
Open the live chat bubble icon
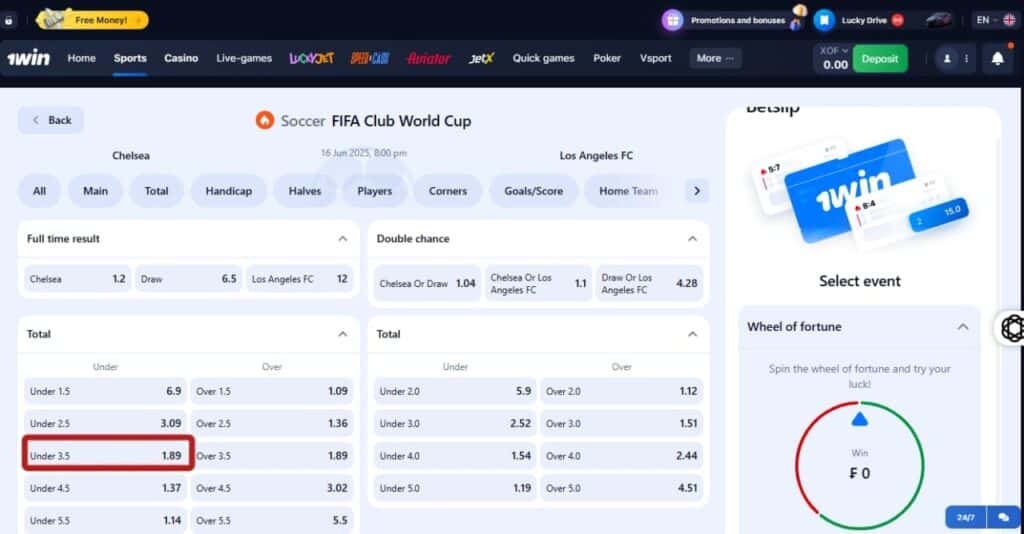(x=1004, y=517)
